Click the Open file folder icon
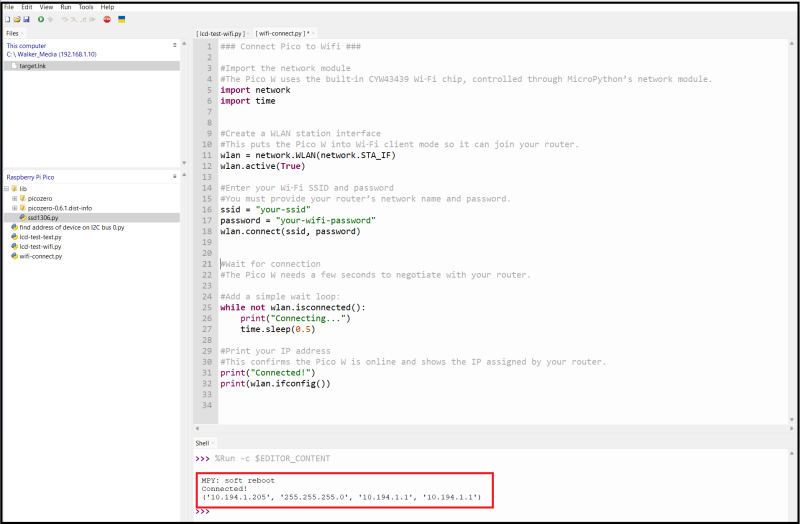800x524 pixels. (17, 19)
